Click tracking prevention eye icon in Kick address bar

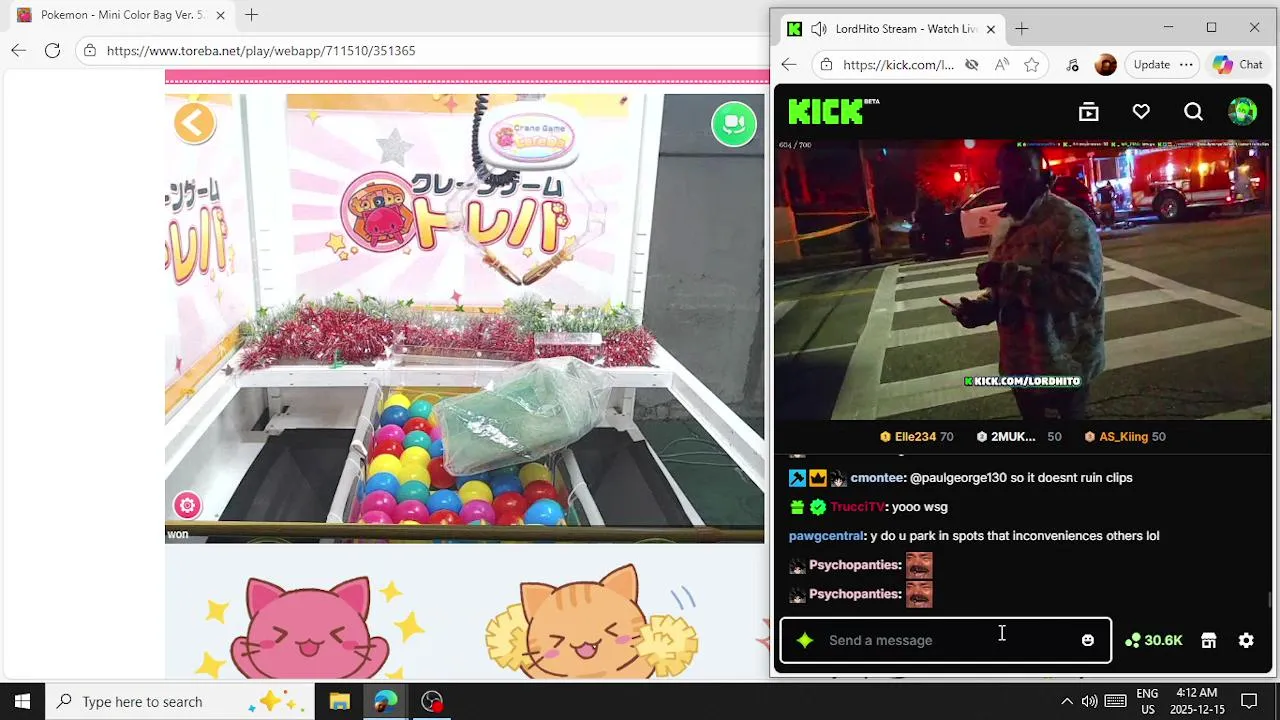971,65
